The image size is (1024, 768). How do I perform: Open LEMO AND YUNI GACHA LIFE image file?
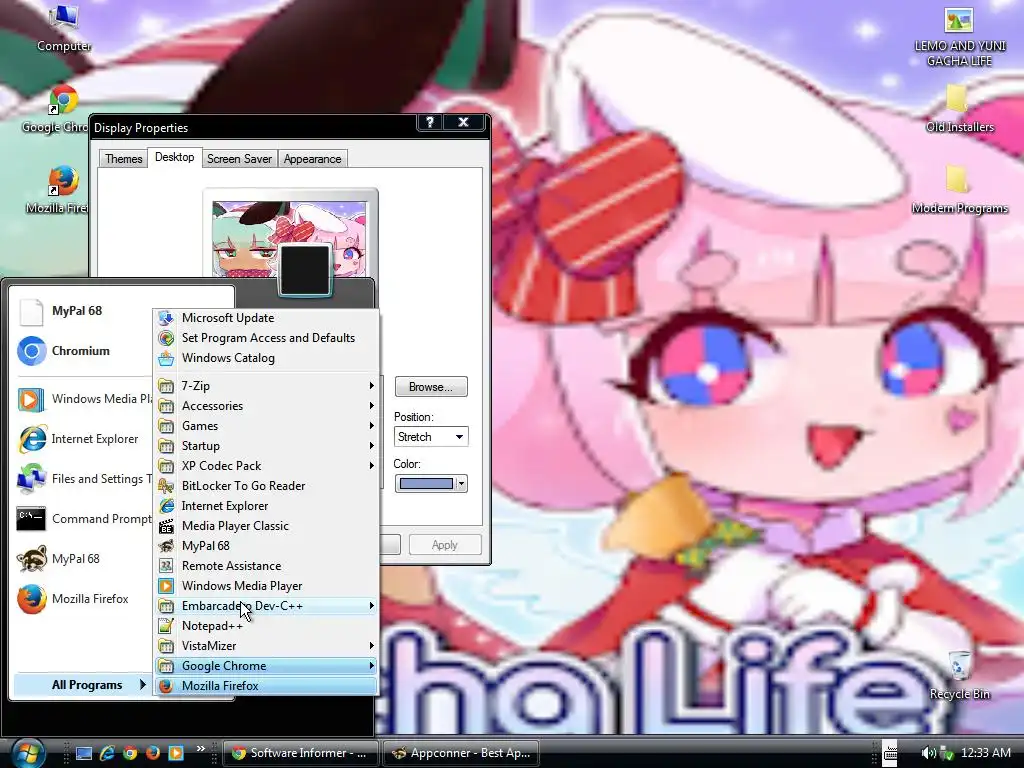tap(959, 36)
